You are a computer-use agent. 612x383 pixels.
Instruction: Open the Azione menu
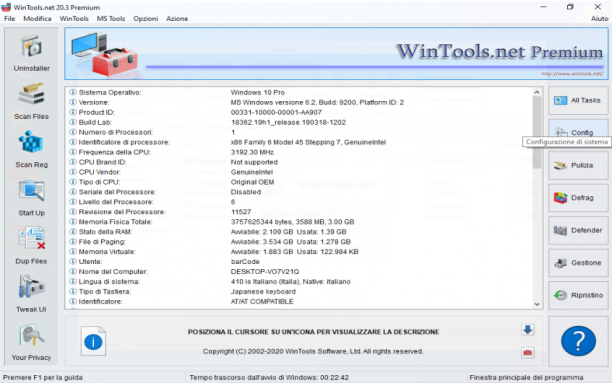[177, 18]
